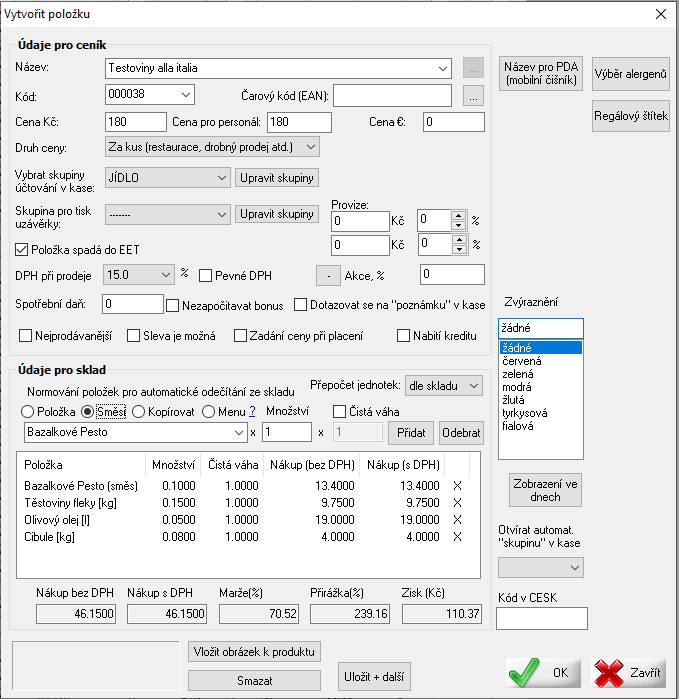
Task: Click the red X Zavřít button
Action: coord(629,673)
